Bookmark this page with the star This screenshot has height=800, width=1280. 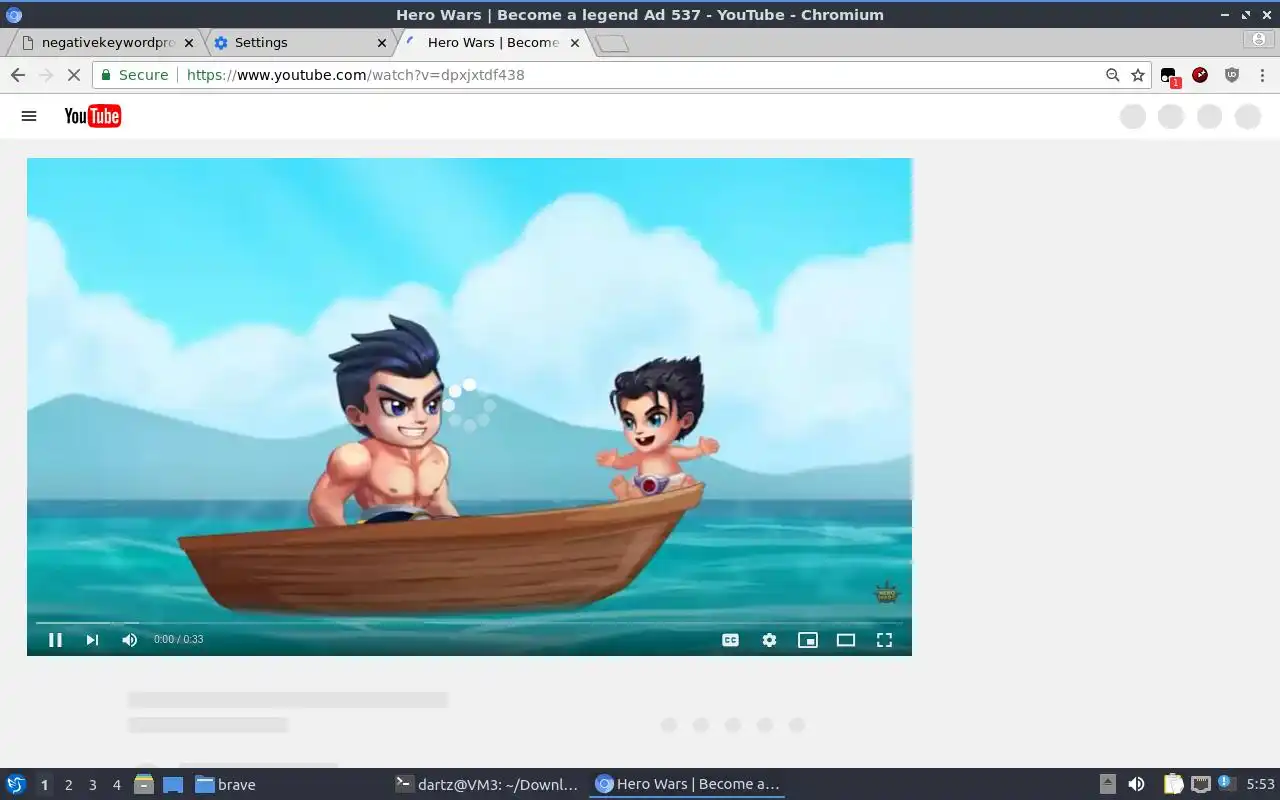tap(1138, 75)
